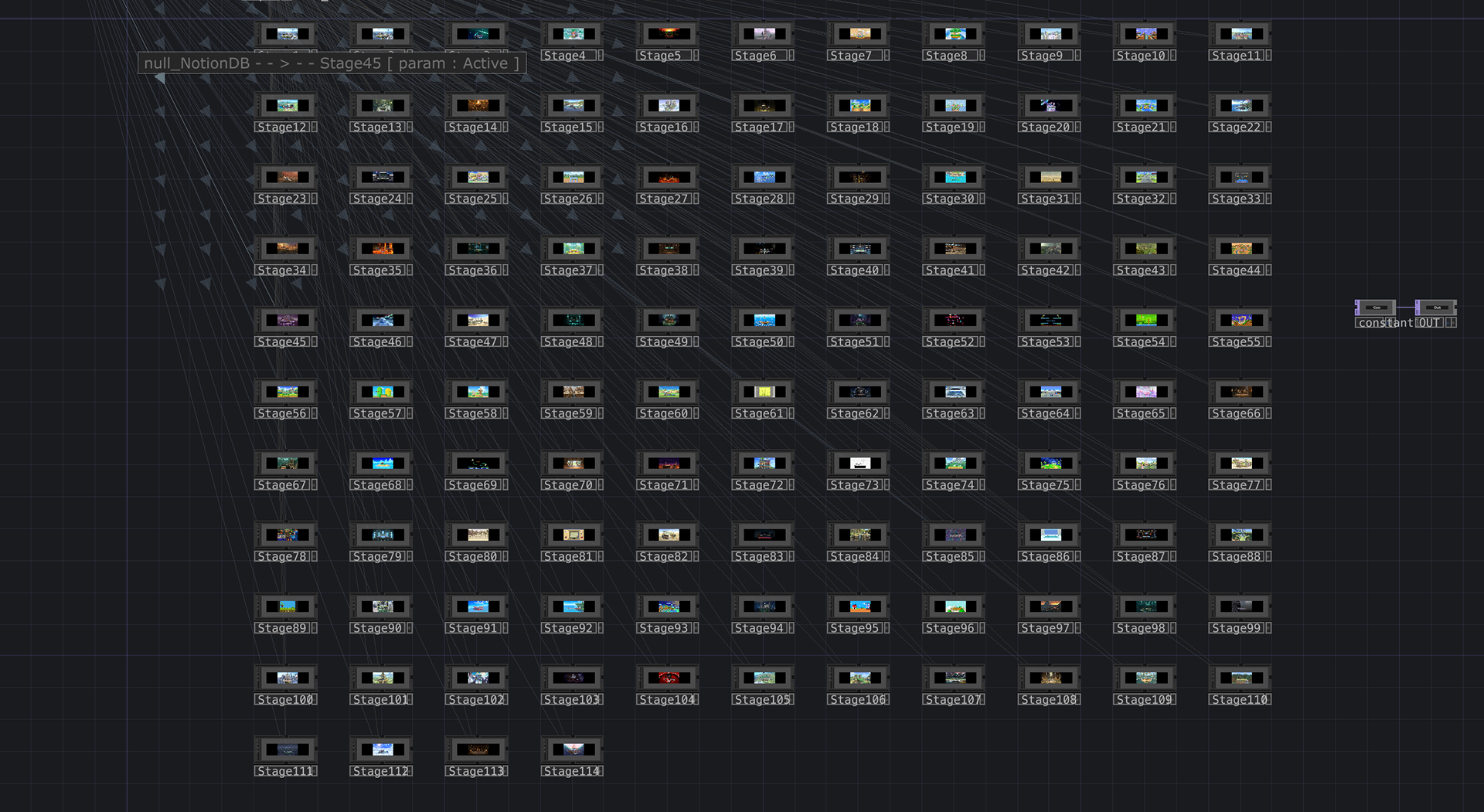Select the Stage114 node thumbnail
The image size is (1484, 812).
pyautogui.click(x=573, y=749)
